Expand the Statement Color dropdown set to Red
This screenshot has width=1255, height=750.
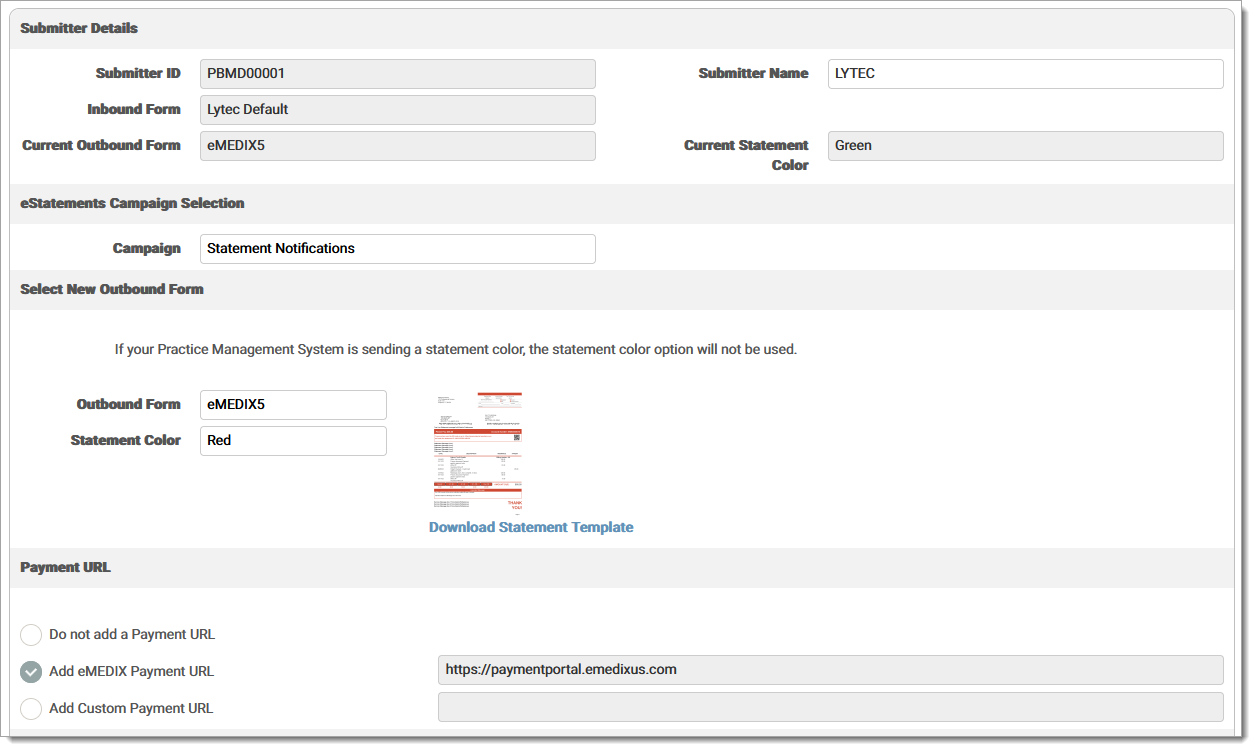[293, 441]
